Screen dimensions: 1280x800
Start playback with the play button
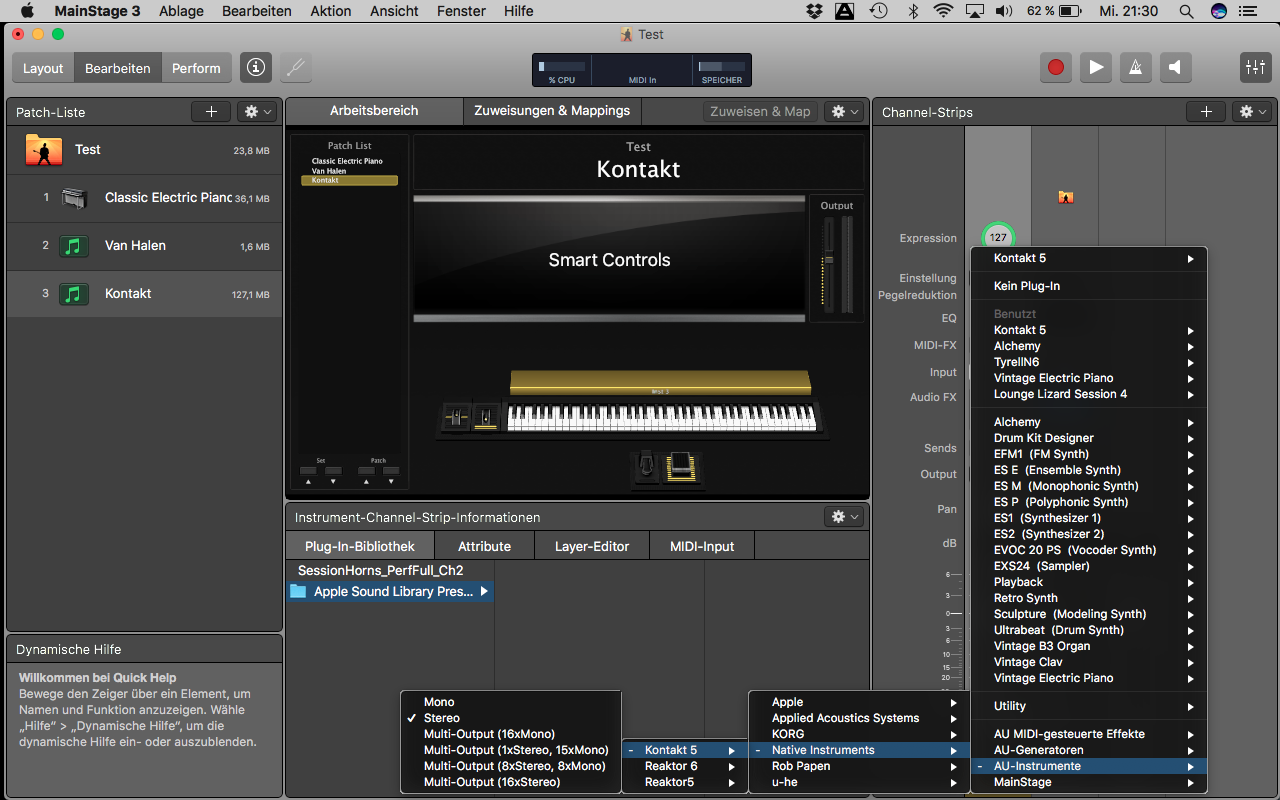tap(1096, 68)
